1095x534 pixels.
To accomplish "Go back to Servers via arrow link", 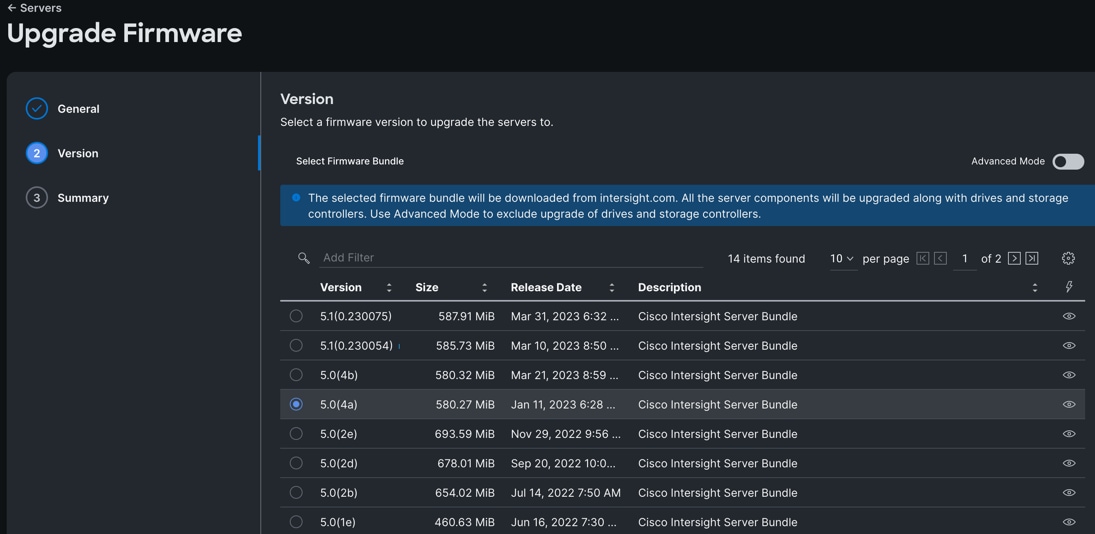I will coord(34,8).
